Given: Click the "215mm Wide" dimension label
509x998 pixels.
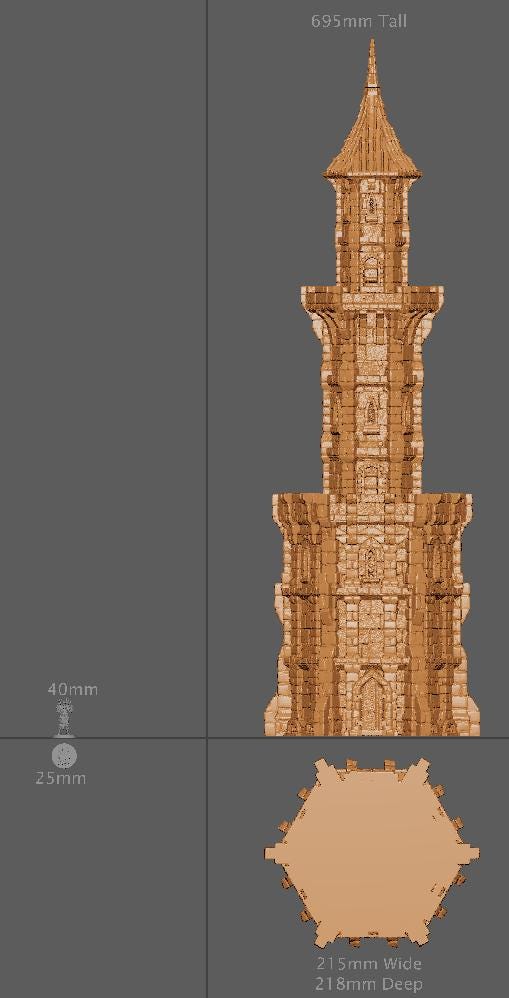Looking at the screenshot, I should [x=369, y=963].
